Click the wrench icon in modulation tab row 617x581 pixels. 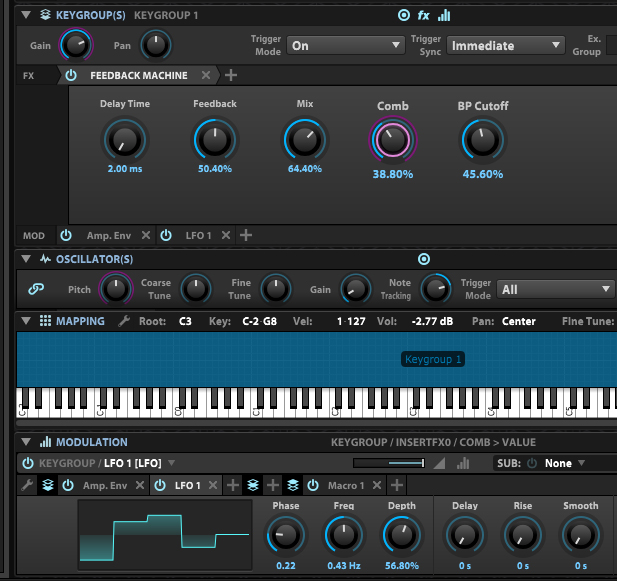click(27, 485)
